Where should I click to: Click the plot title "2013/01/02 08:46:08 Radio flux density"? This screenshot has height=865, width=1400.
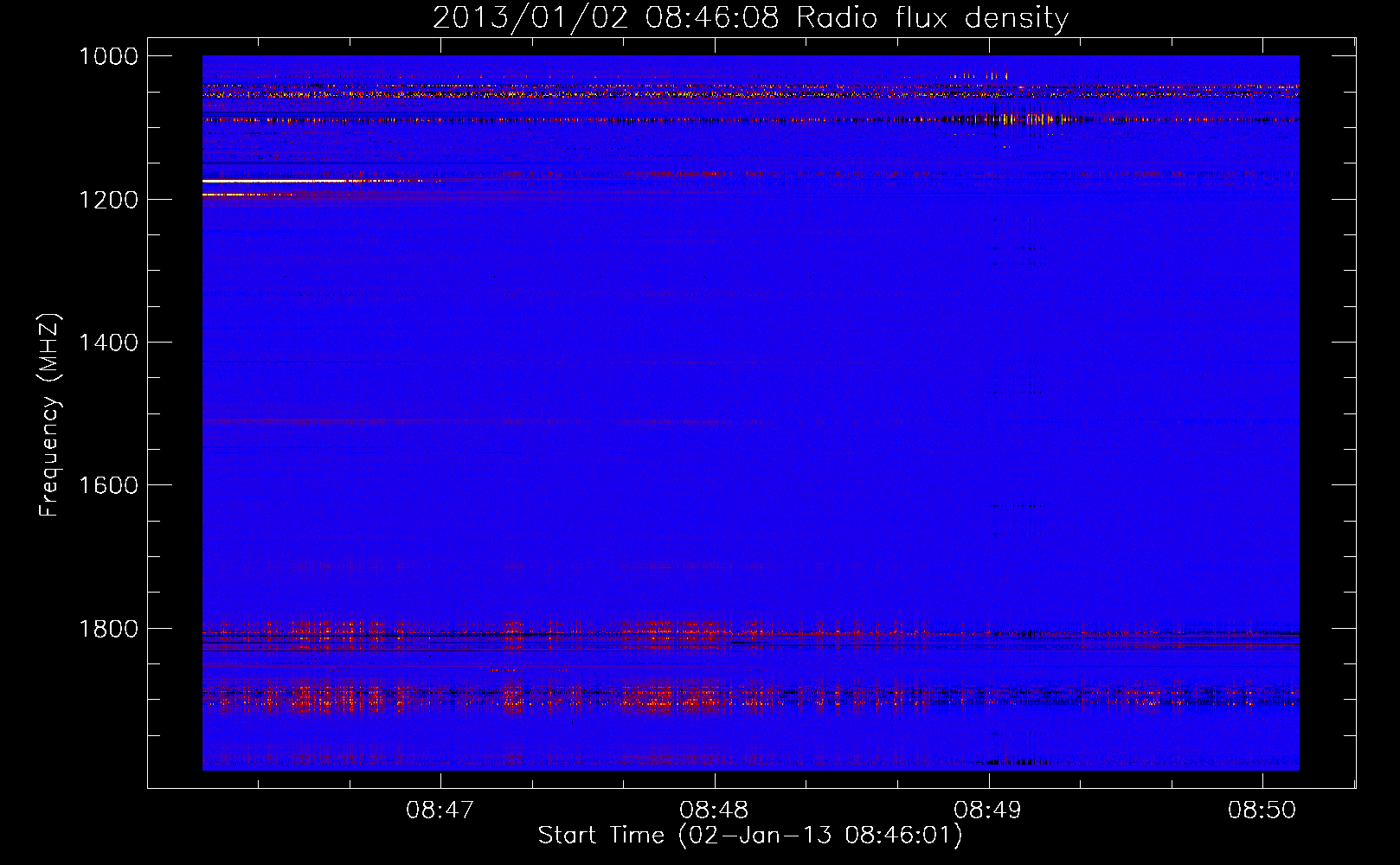(750, 17)
